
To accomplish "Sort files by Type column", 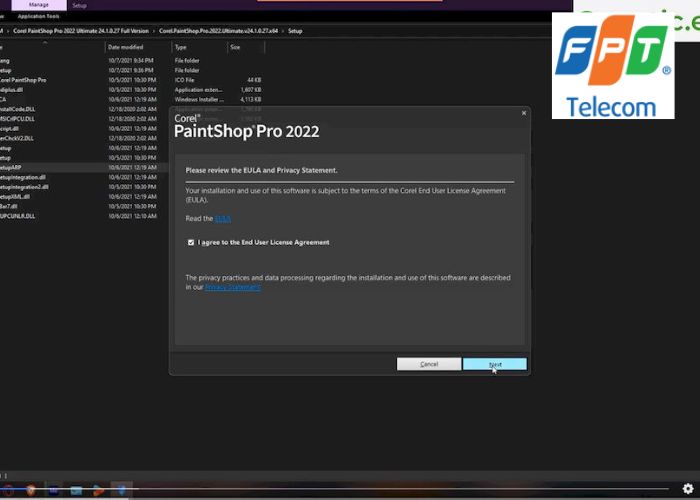I will coord(181,47).
